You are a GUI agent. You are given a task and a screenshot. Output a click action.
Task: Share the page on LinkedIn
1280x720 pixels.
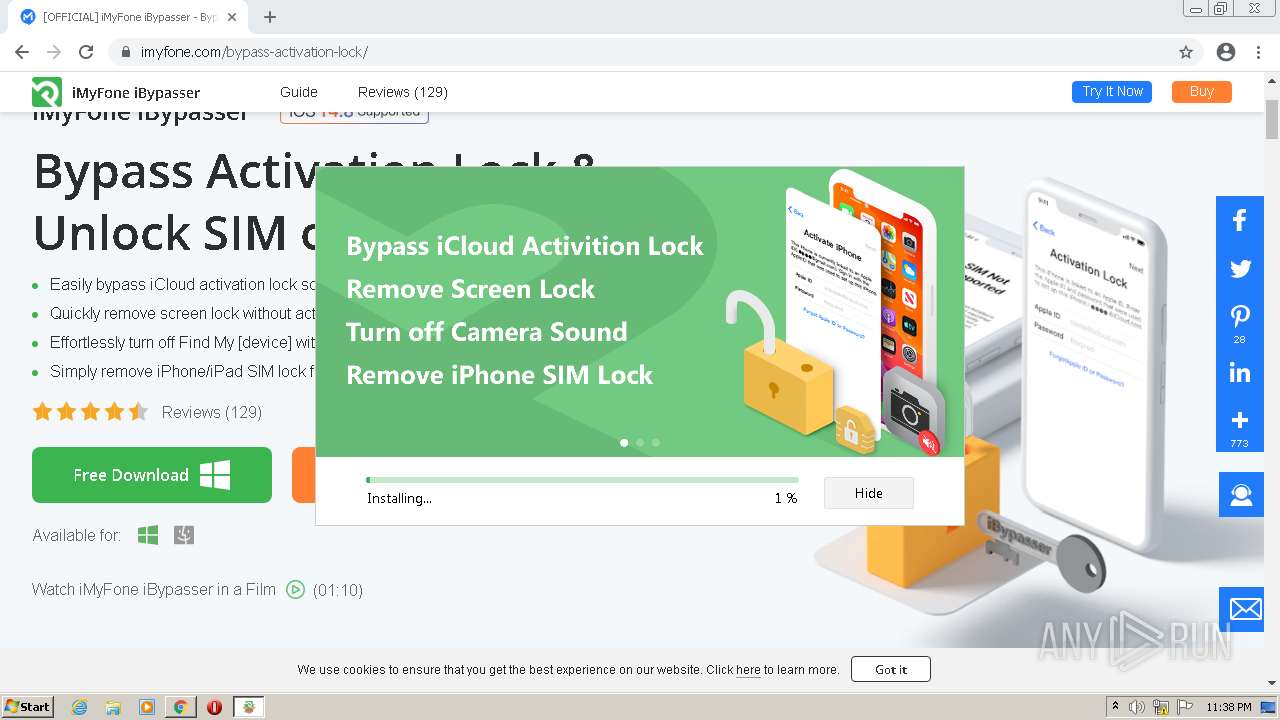[1240, 373]
